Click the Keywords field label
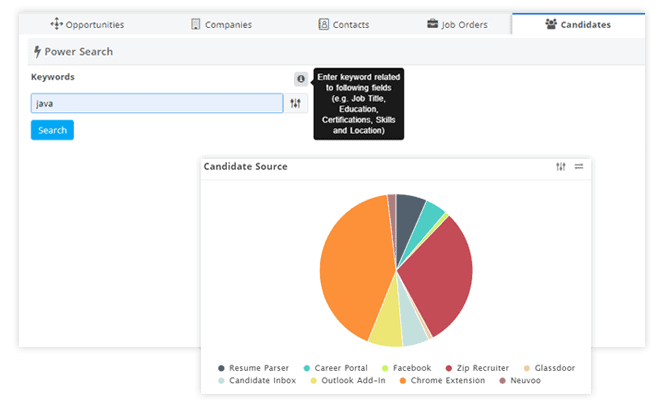The width and height of the screenshot is (670, 400). pos(53,77)
